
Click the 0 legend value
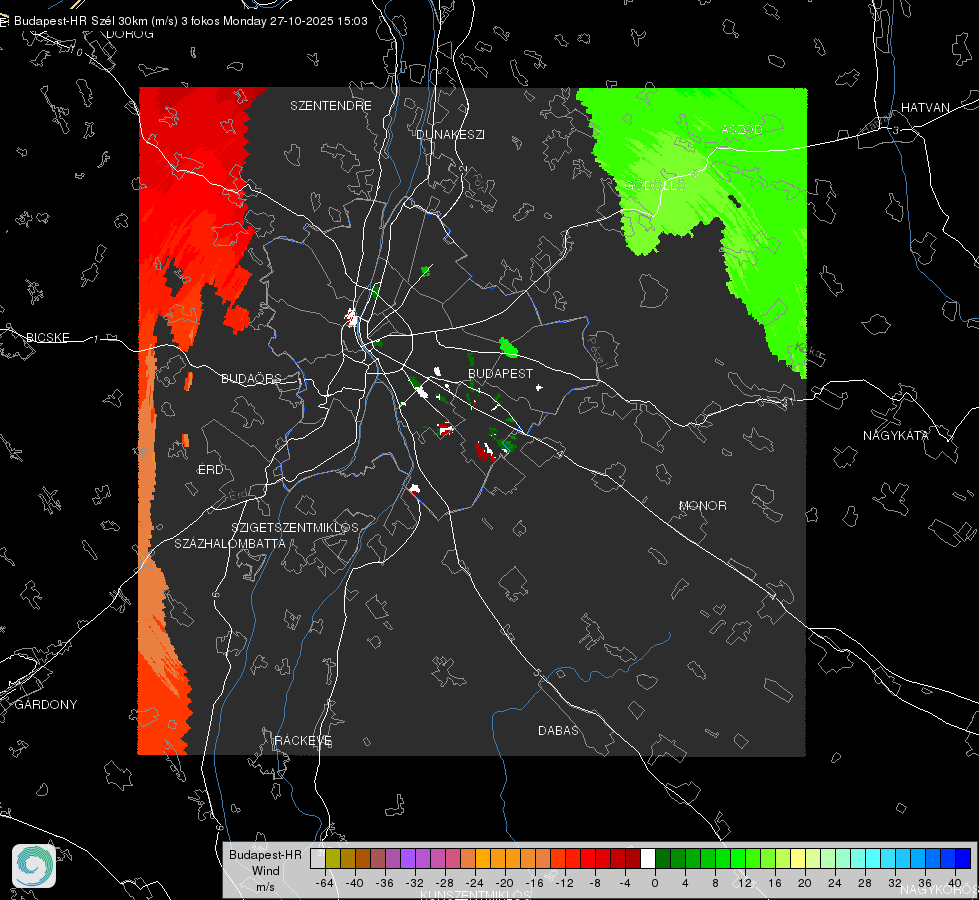[x=654, y=883]
